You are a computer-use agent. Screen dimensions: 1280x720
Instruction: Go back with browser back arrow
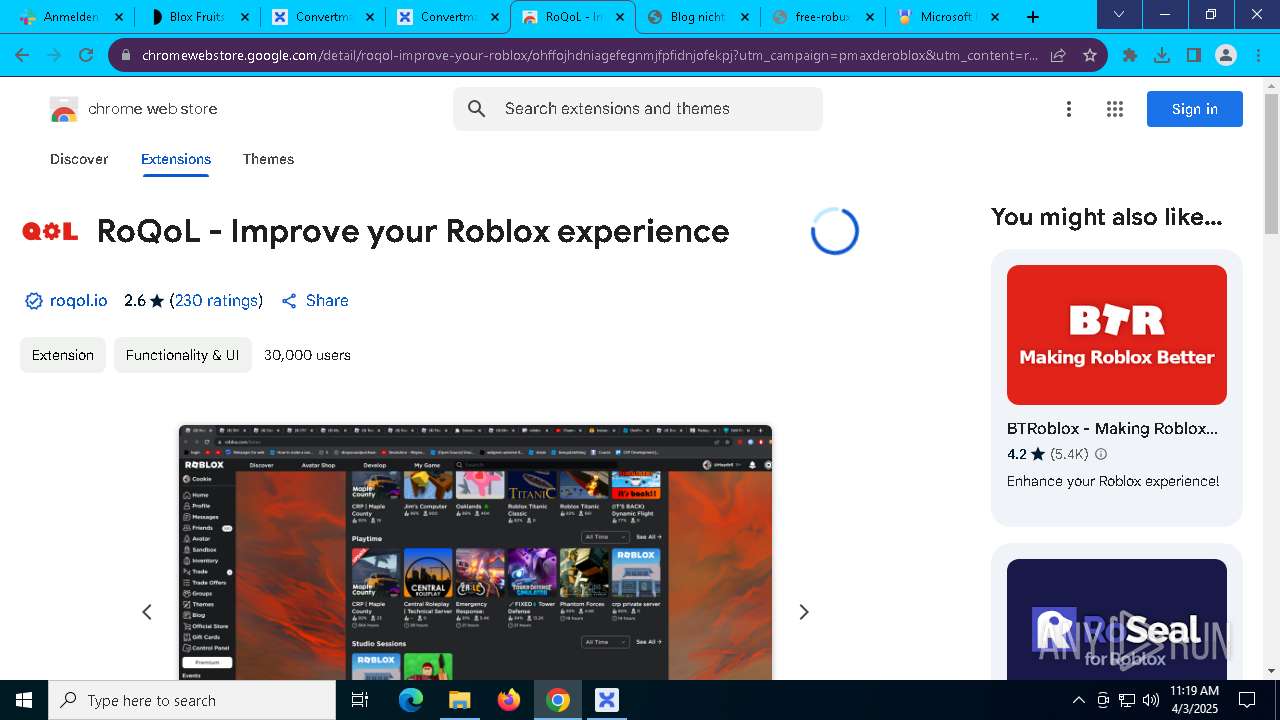(23, 56)
